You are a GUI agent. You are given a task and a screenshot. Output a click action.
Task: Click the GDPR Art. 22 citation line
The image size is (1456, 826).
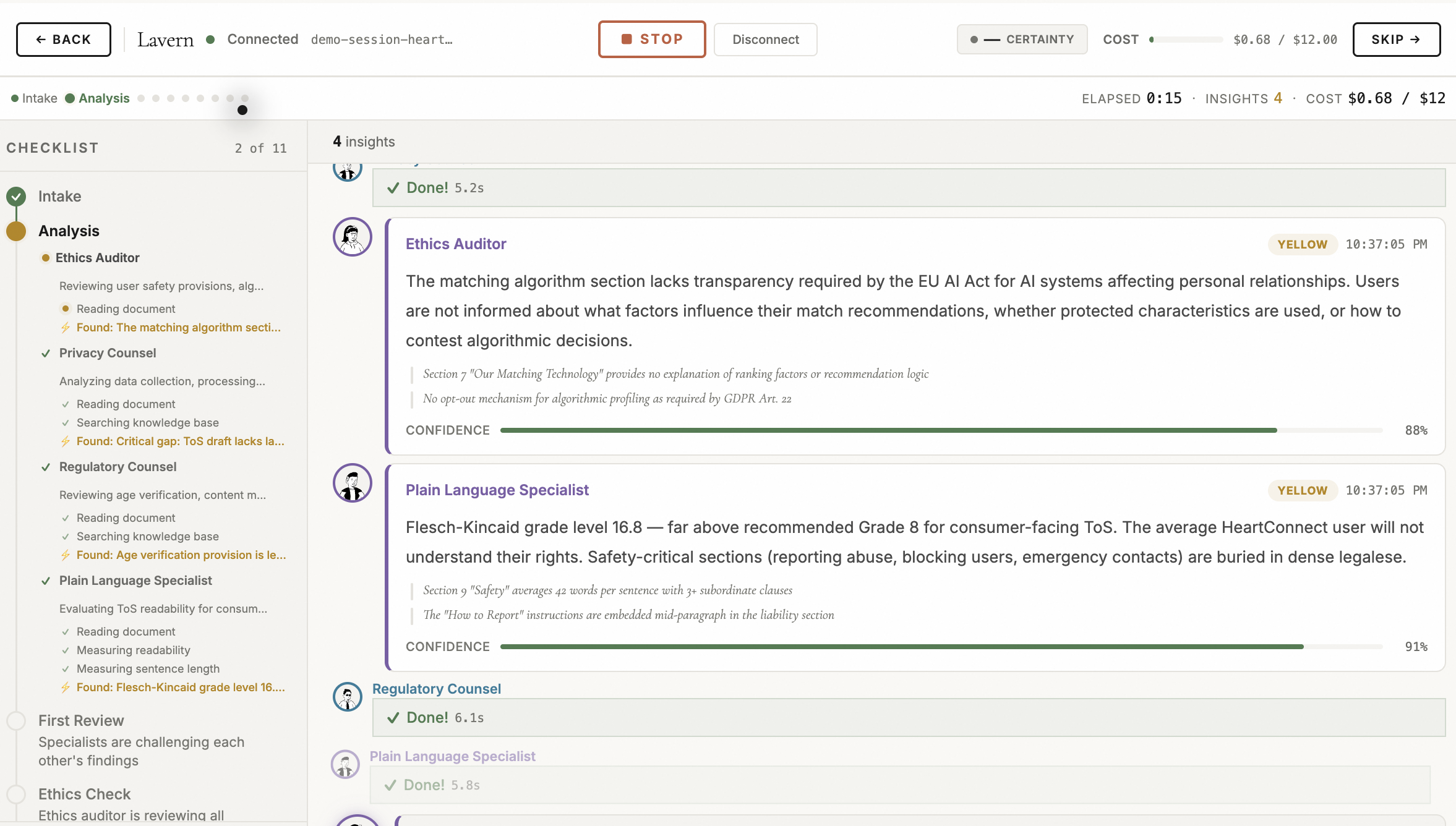(x=607, y=399)
